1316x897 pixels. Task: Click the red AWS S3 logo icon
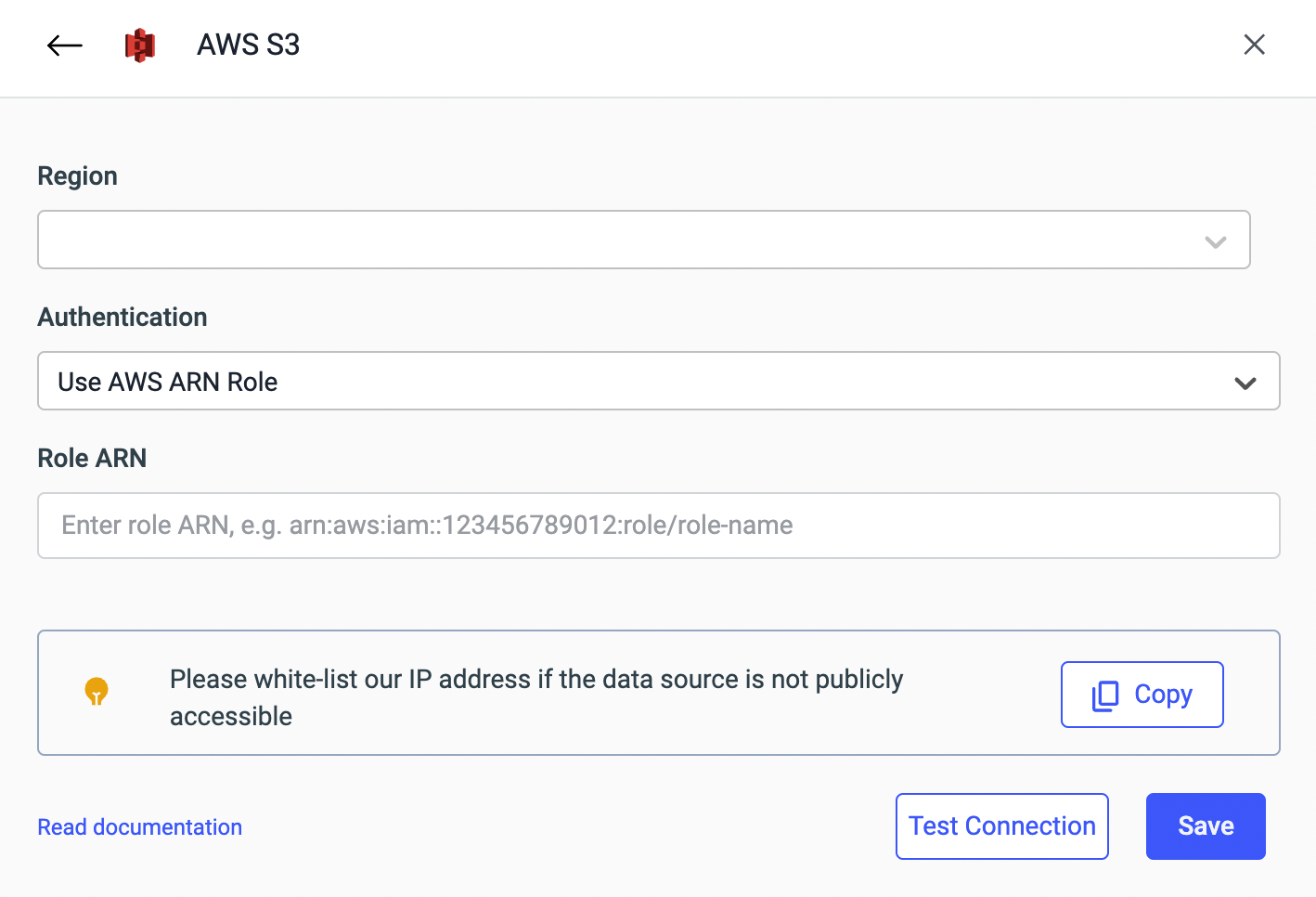click(x=140, y=45)
